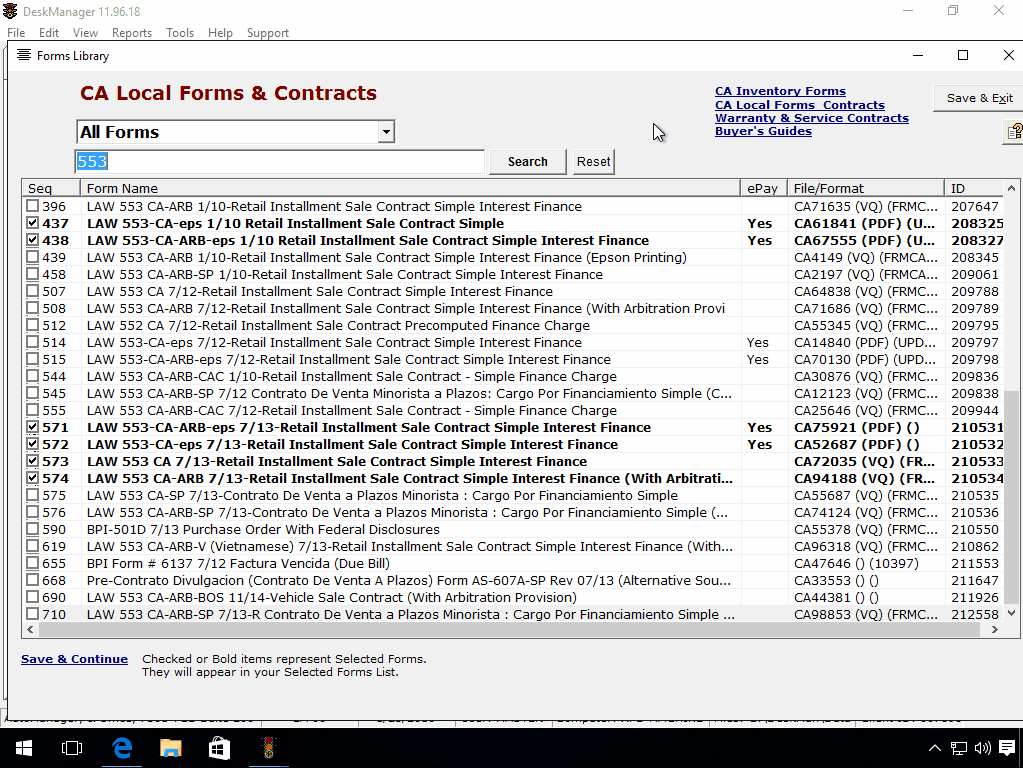The height and width of the screenshot is (768, 1023).
Task: Select the search field containing 553
Action: 280,161
